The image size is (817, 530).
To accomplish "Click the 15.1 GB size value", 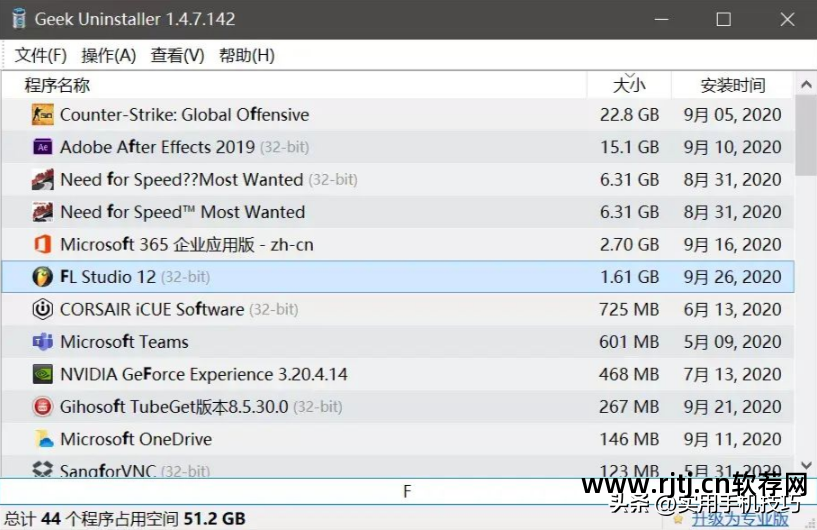I will (629, 147).
